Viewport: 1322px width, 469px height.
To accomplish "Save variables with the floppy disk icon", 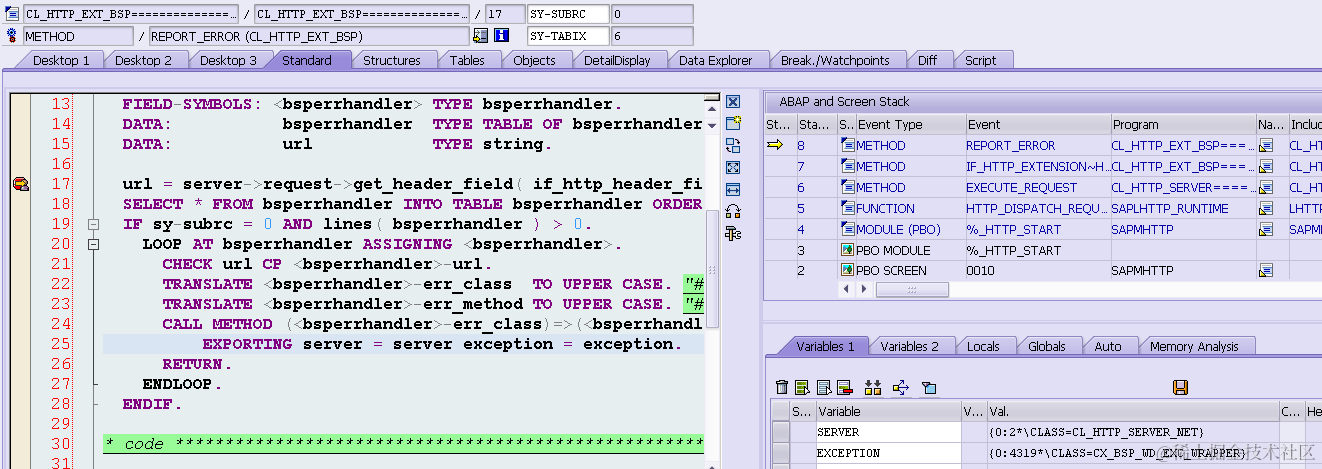I will 1180,387.
